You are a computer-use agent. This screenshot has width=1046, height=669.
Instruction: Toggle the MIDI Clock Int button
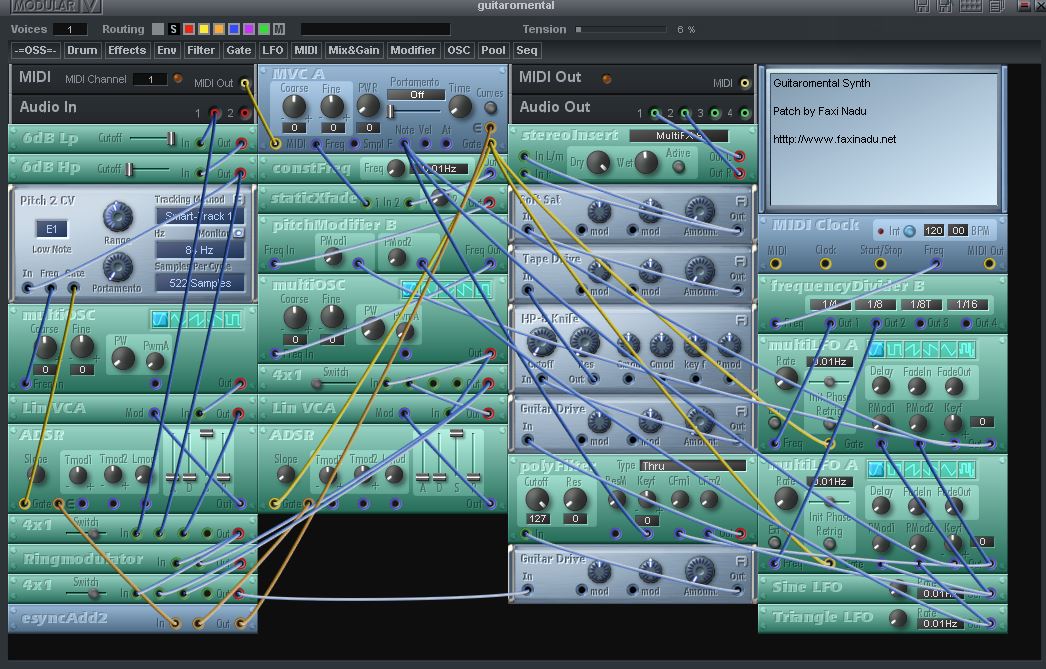click(x=909, y=231)
